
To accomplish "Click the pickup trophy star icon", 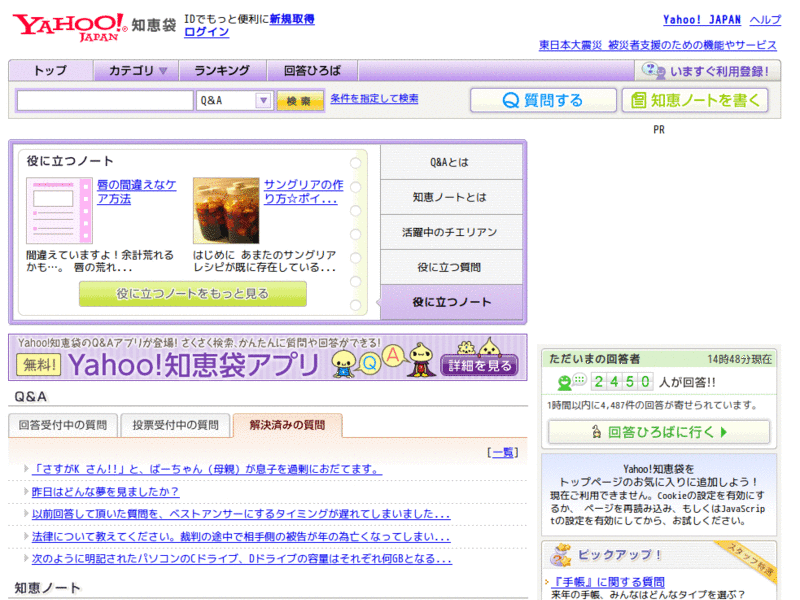I will point(561,555).
